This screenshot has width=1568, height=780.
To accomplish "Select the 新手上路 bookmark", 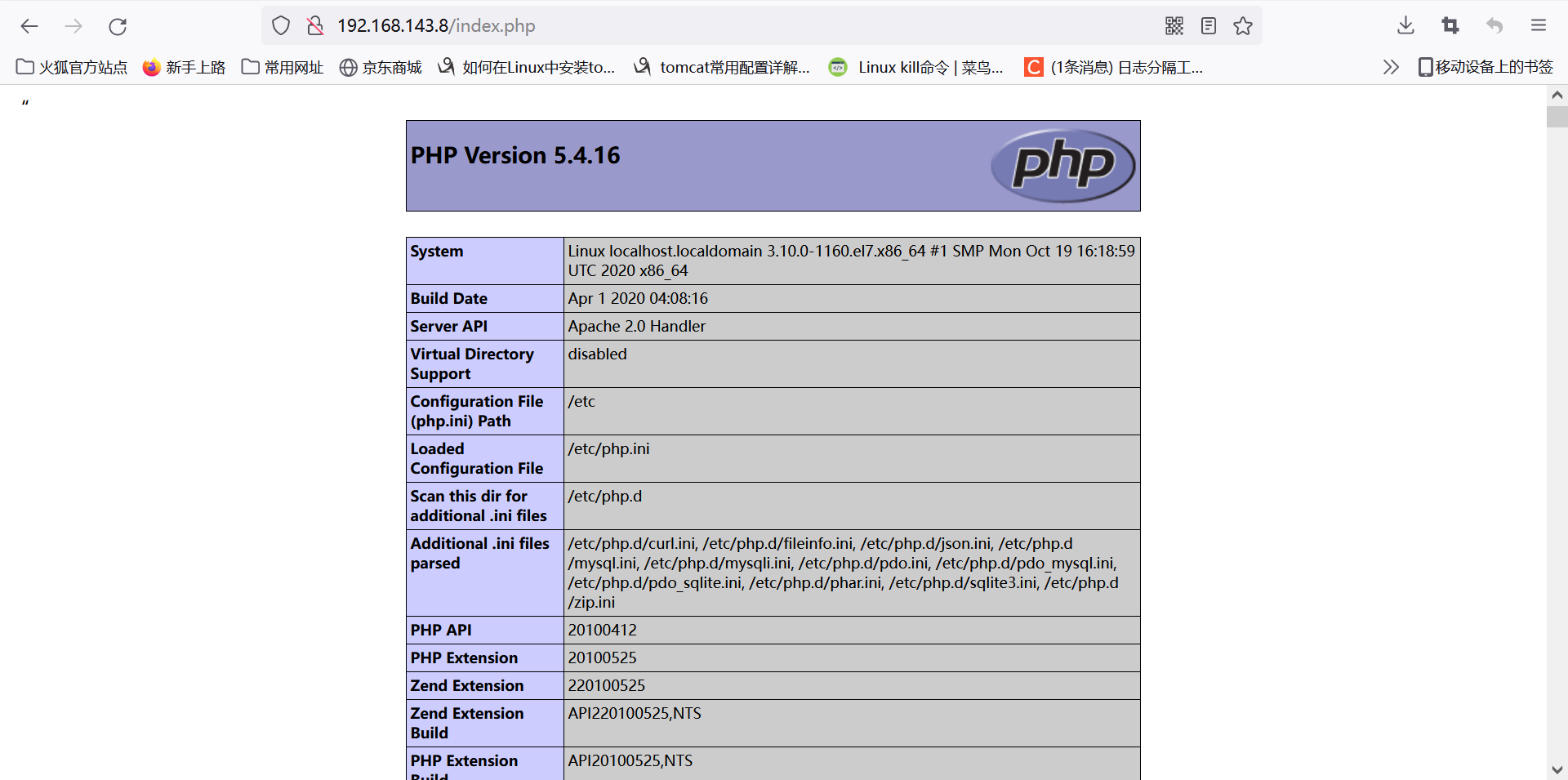I will 183,67.
